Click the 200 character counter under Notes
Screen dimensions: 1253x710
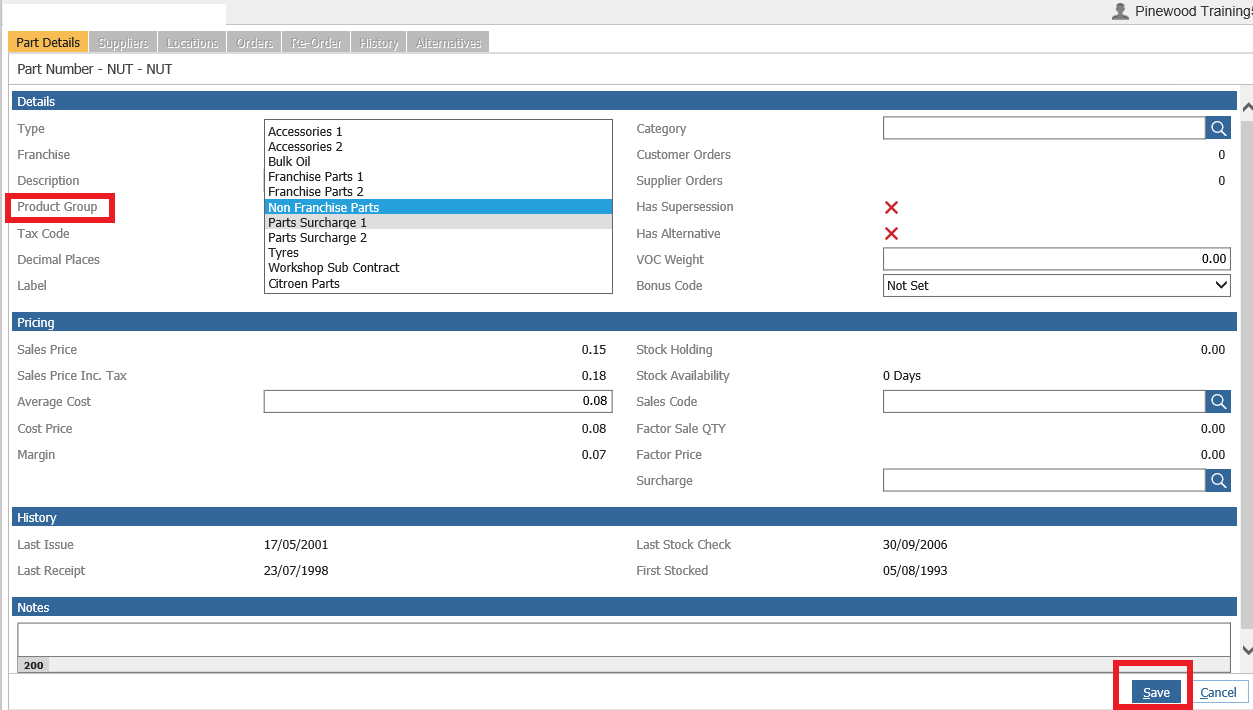pos(33,665)
